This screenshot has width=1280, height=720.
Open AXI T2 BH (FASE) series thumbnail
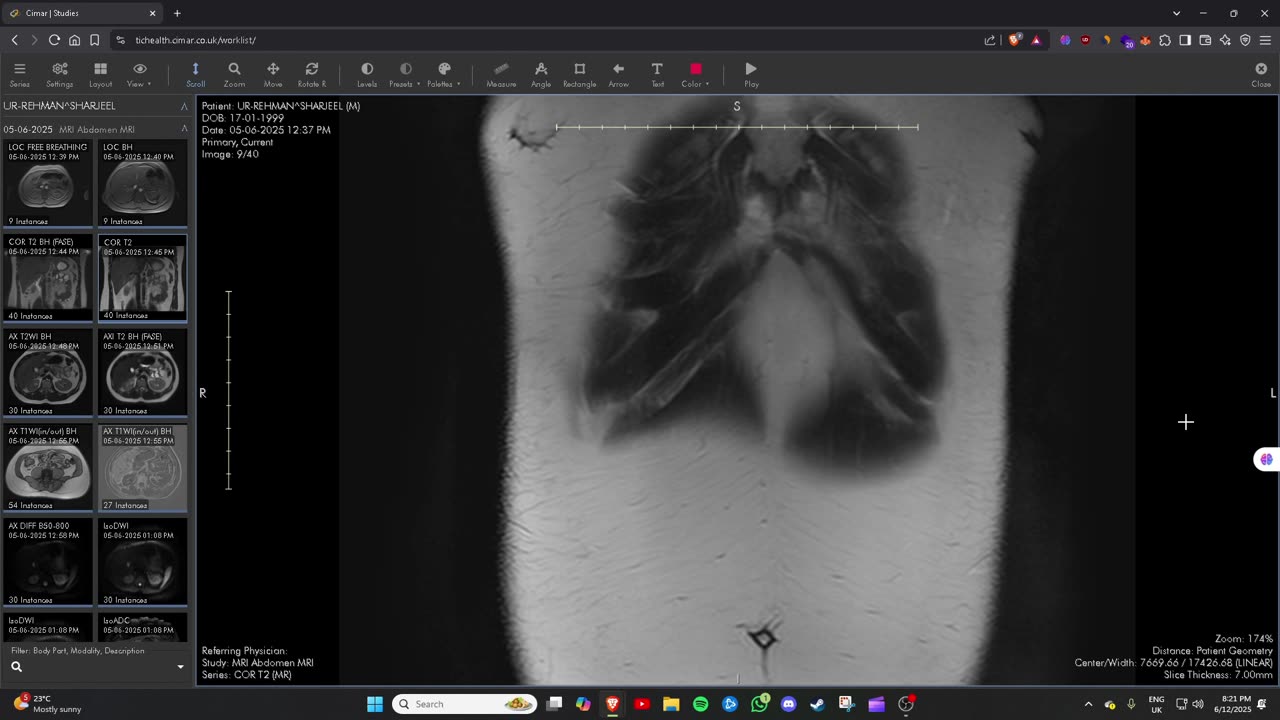(x=142, y=373)
